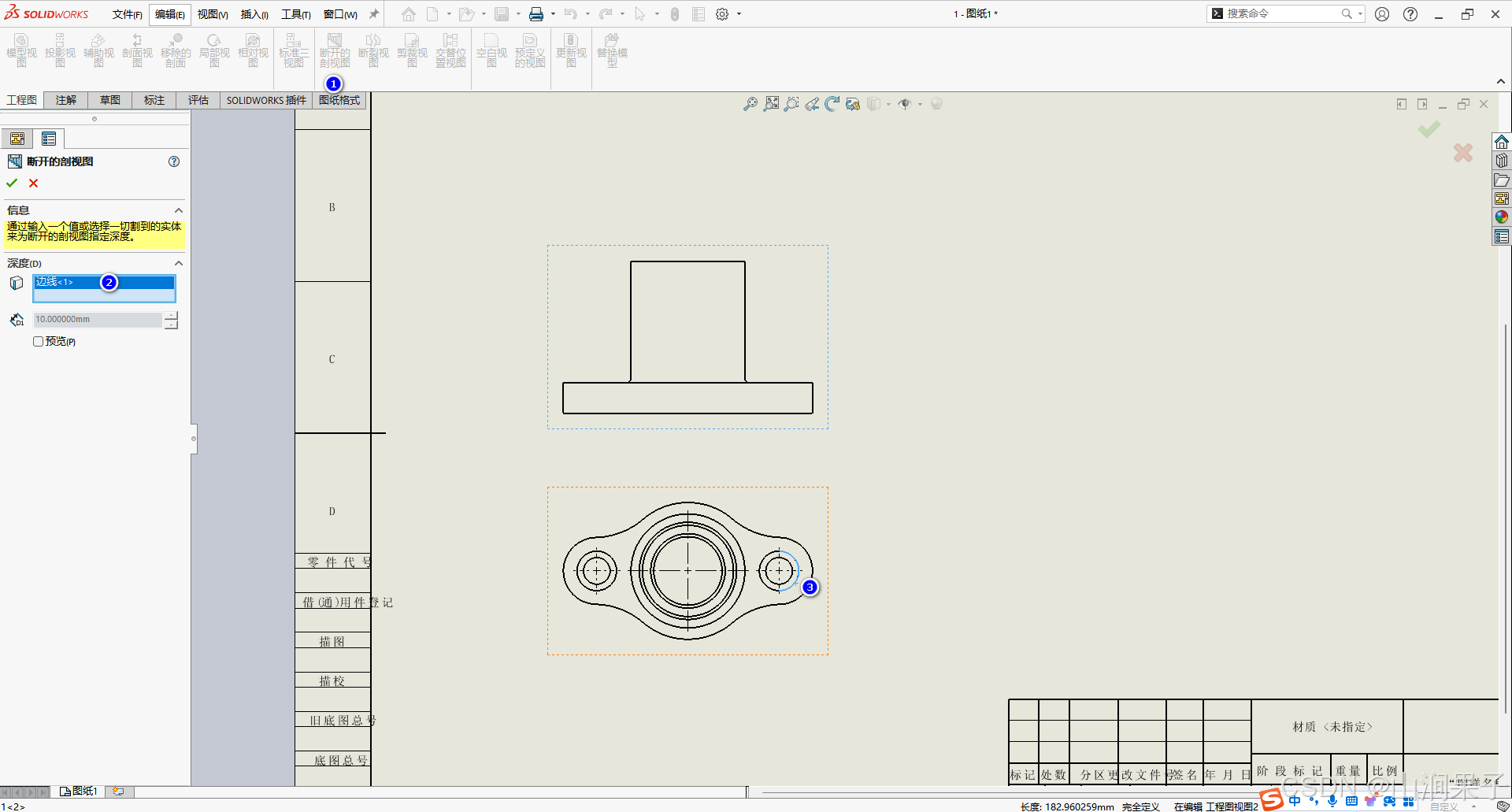Open the dropdown arrow next to Print

click(x=553, y=14)
